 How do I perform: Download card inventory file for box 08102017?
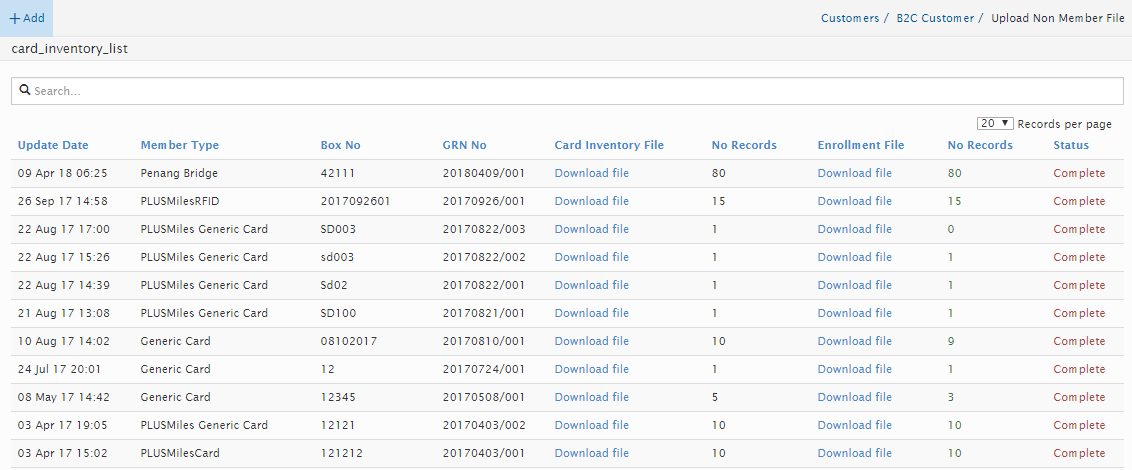591,341
